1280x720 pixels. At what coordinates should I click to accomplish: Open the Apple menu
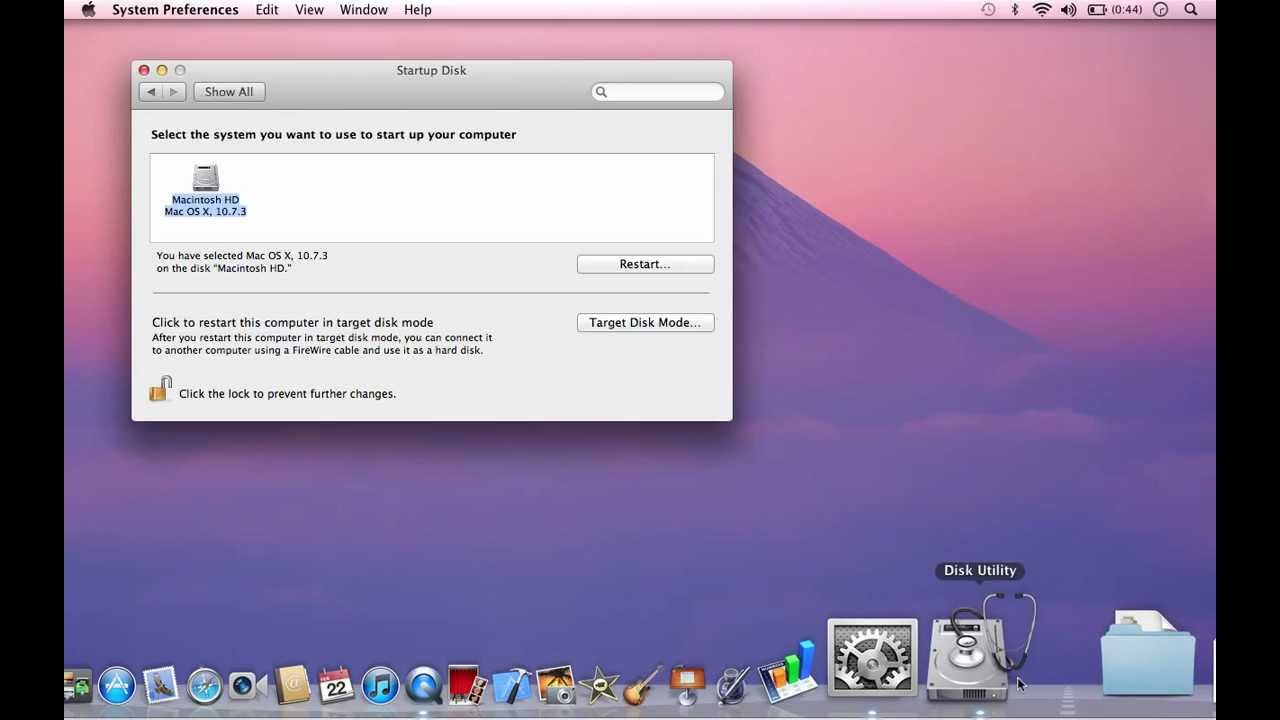88,9
